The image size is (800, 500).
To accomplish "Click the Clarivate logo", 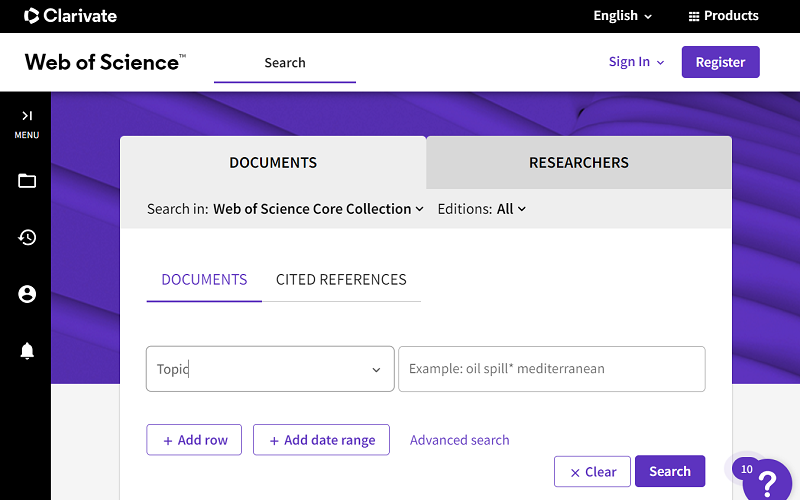I will [x=70, y=16].
